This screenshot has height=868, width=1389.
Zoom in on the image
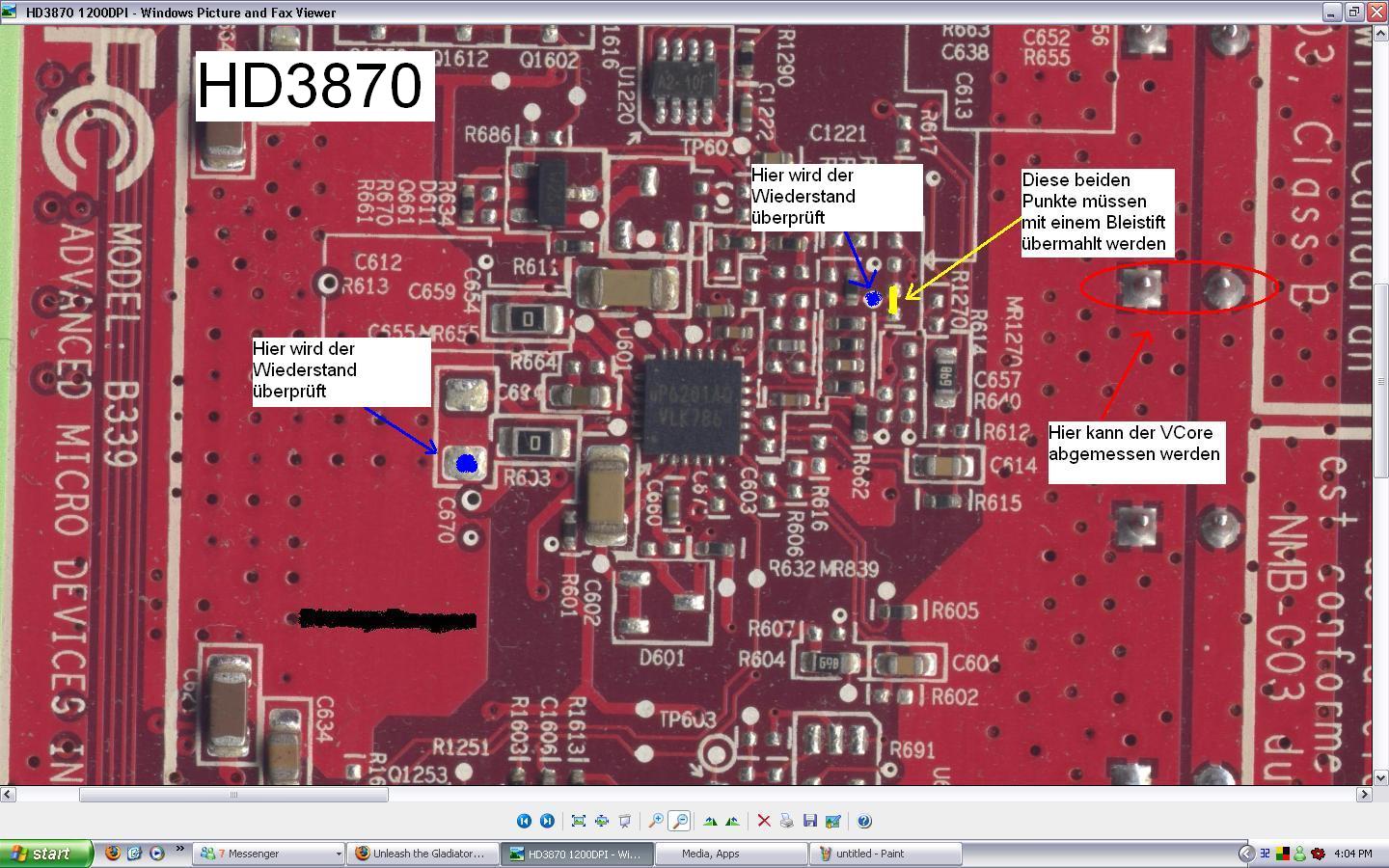656,821
